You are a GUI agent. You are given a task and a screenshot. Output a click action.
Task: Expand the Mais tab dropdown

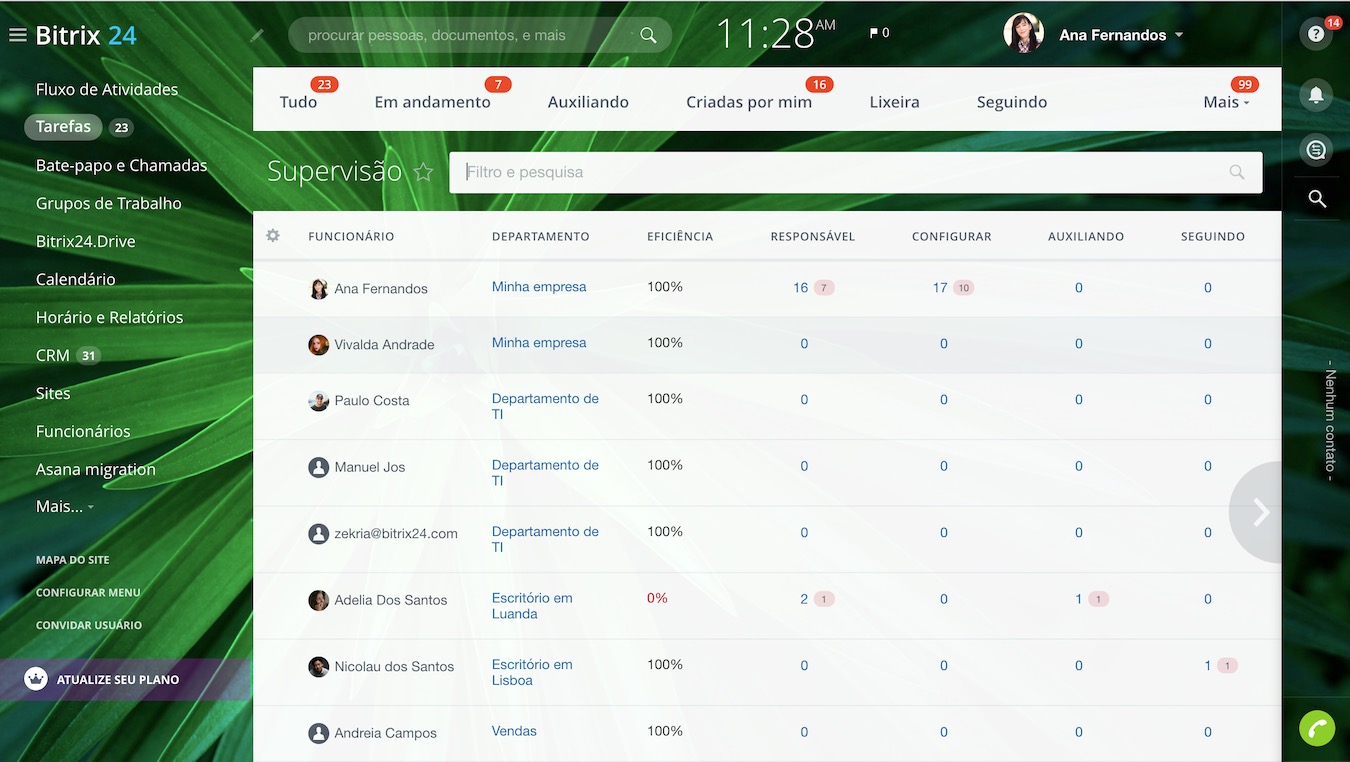click(1226, 102)
